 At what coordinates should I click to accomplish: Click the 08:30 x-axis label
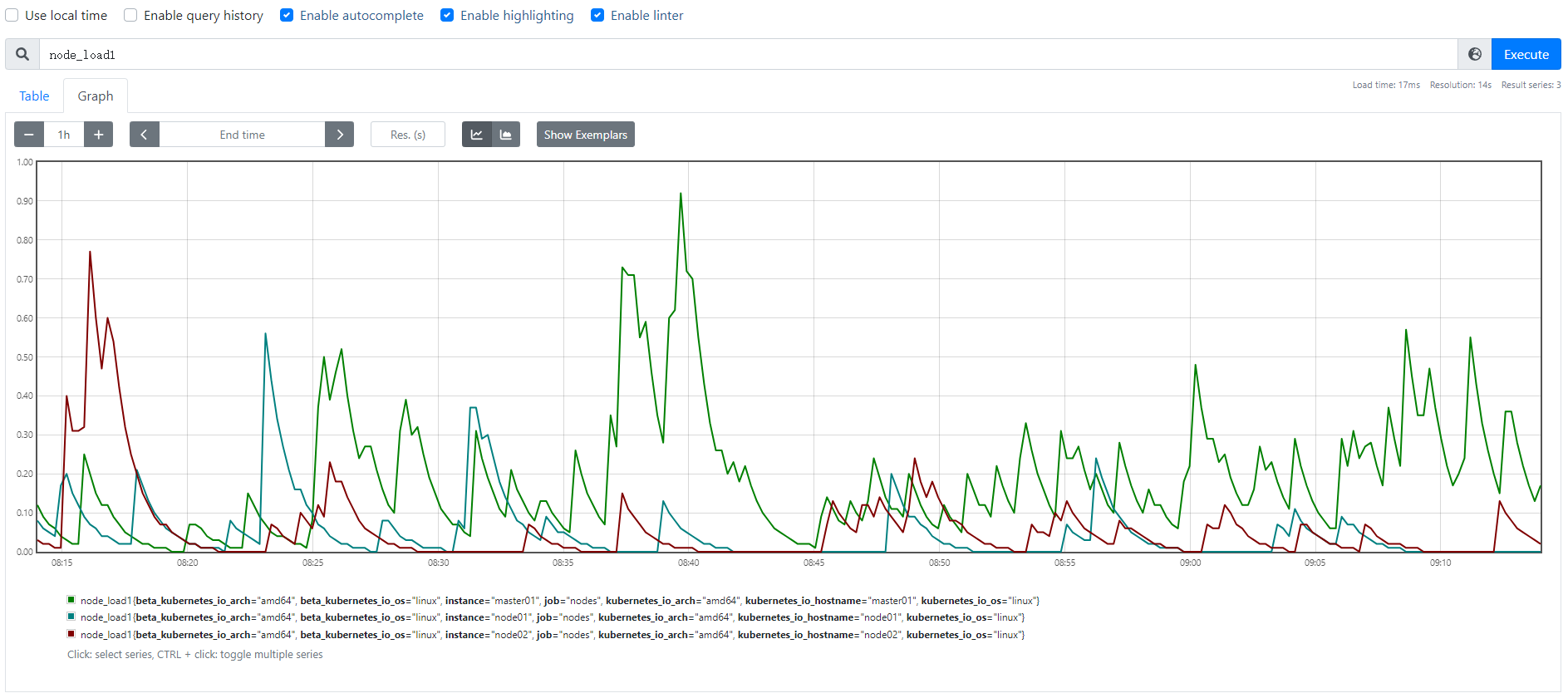point(438,563)
